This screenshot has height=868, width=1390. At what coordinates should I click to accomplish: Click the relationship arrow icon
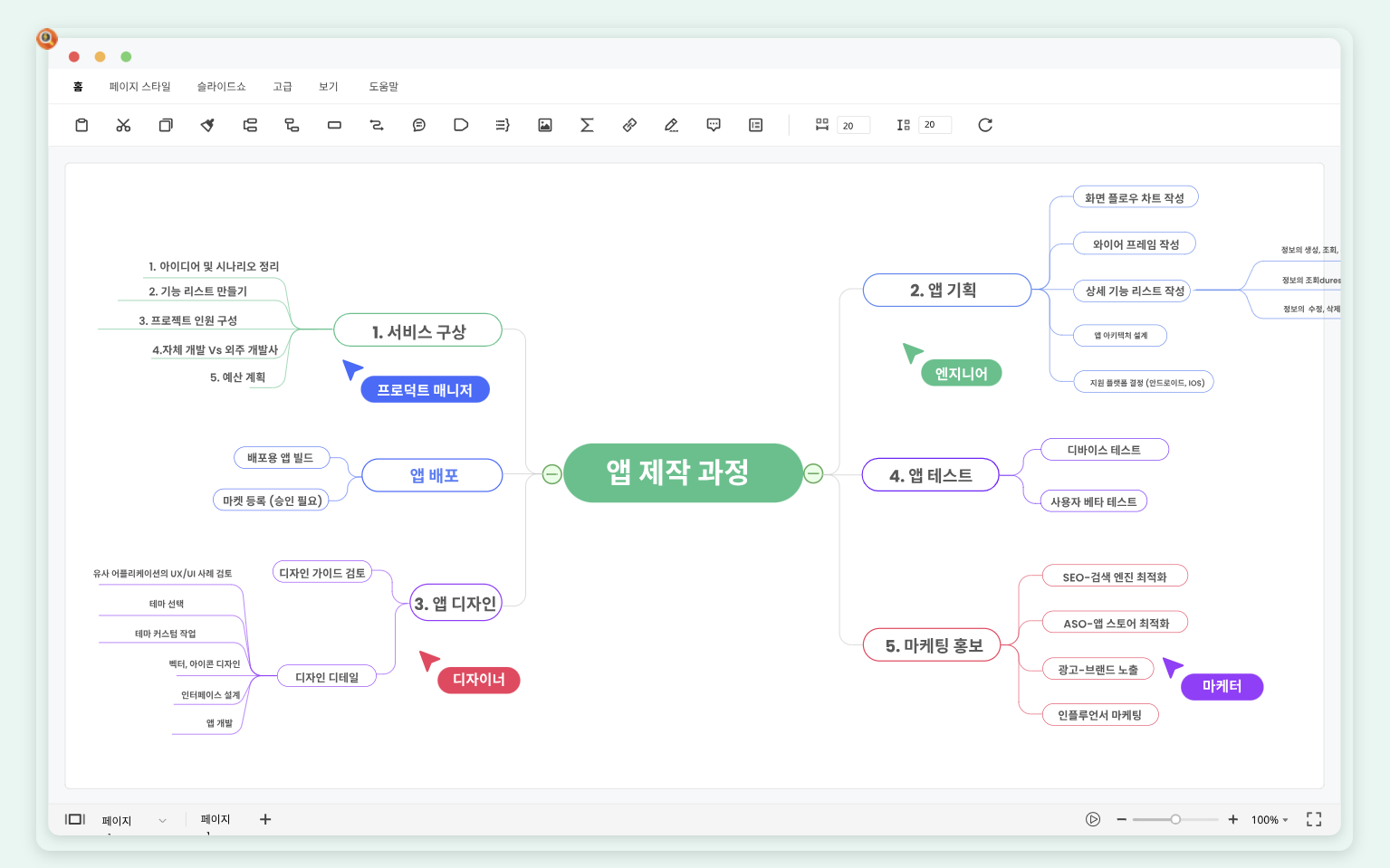click(377, 125)
